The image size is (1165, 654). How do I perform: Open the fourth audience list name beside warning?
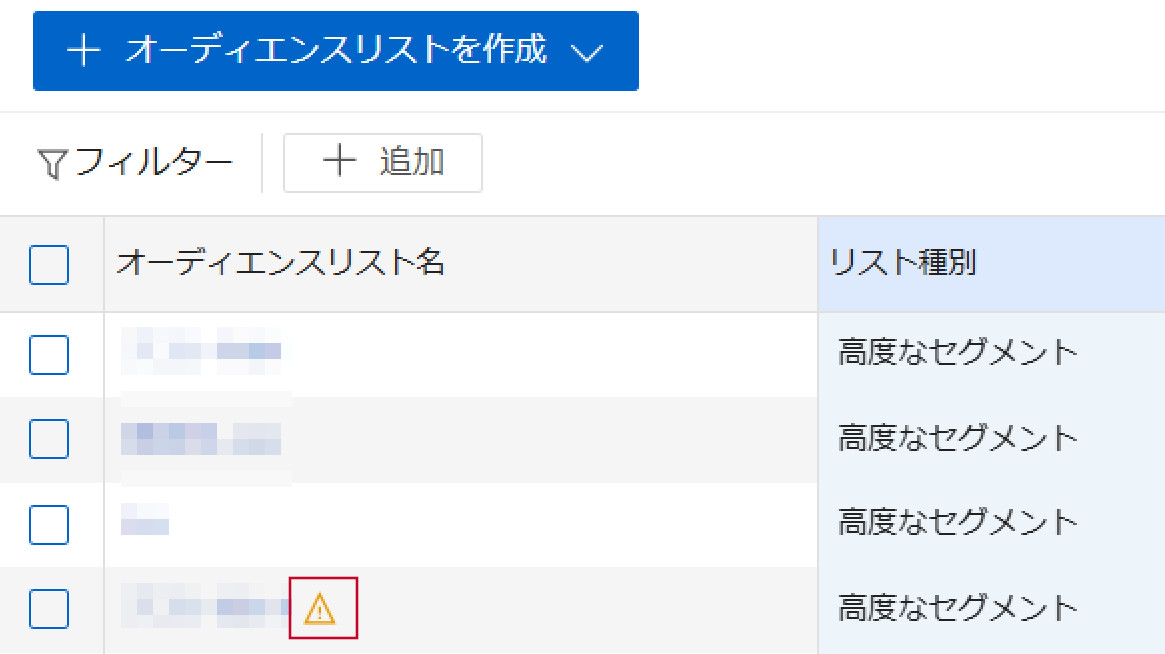204,608
